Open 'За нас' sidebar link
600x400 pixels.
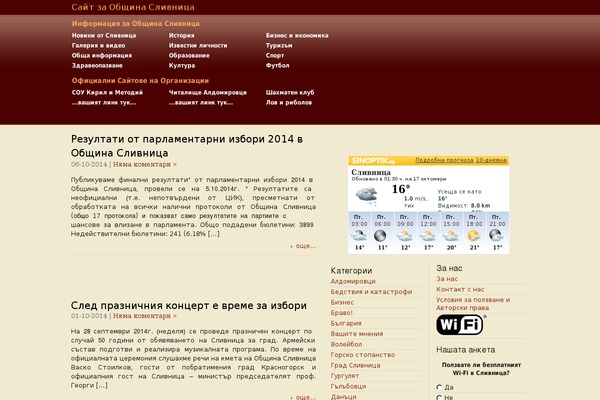point(447,279)
